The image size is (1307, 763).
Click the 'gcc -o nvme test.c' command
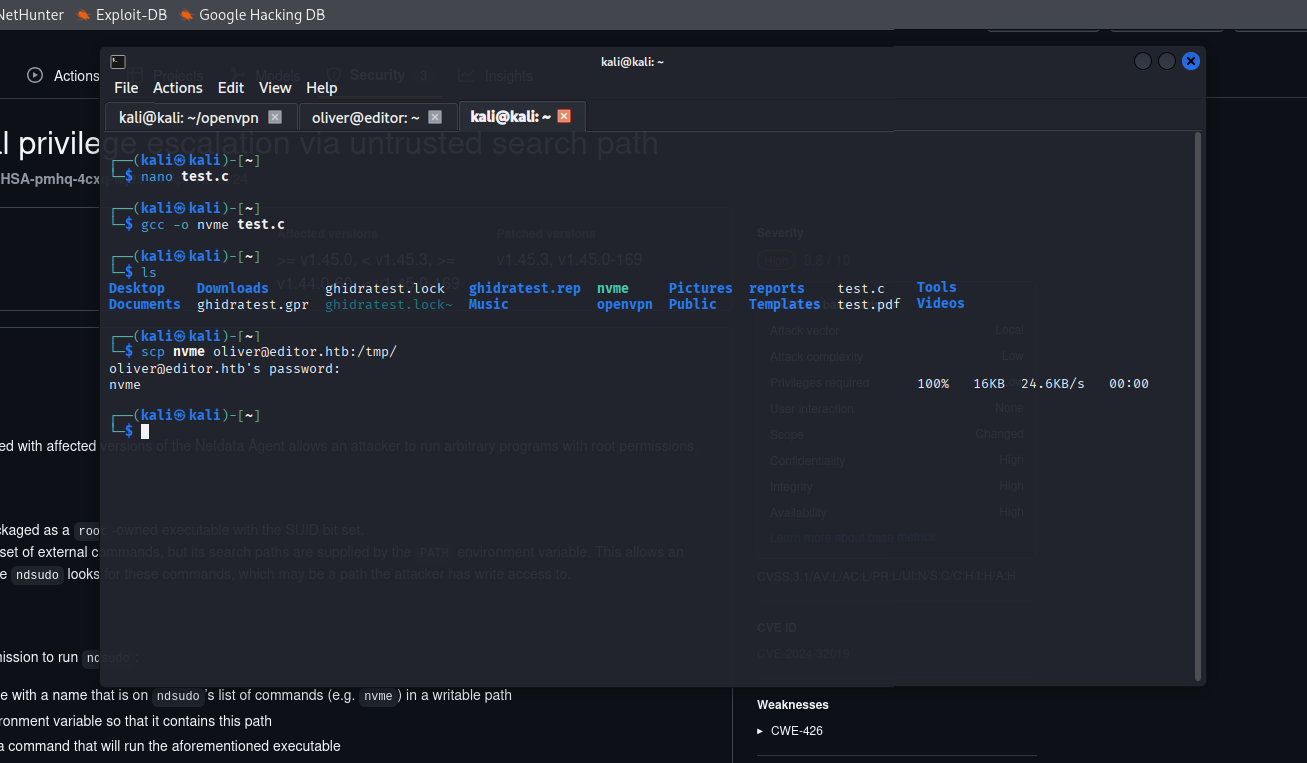coord(213,225)
